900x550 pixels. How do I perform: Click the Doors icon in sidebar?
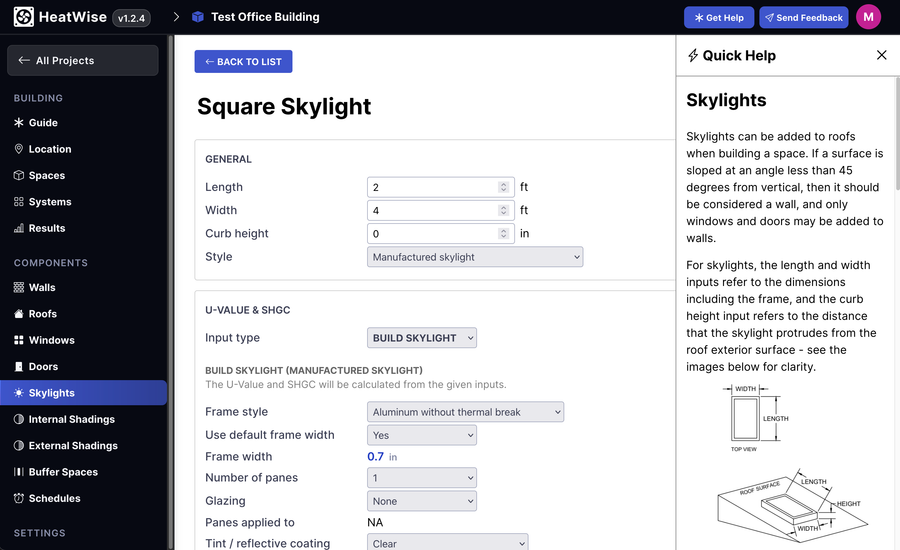click(19, 366)
